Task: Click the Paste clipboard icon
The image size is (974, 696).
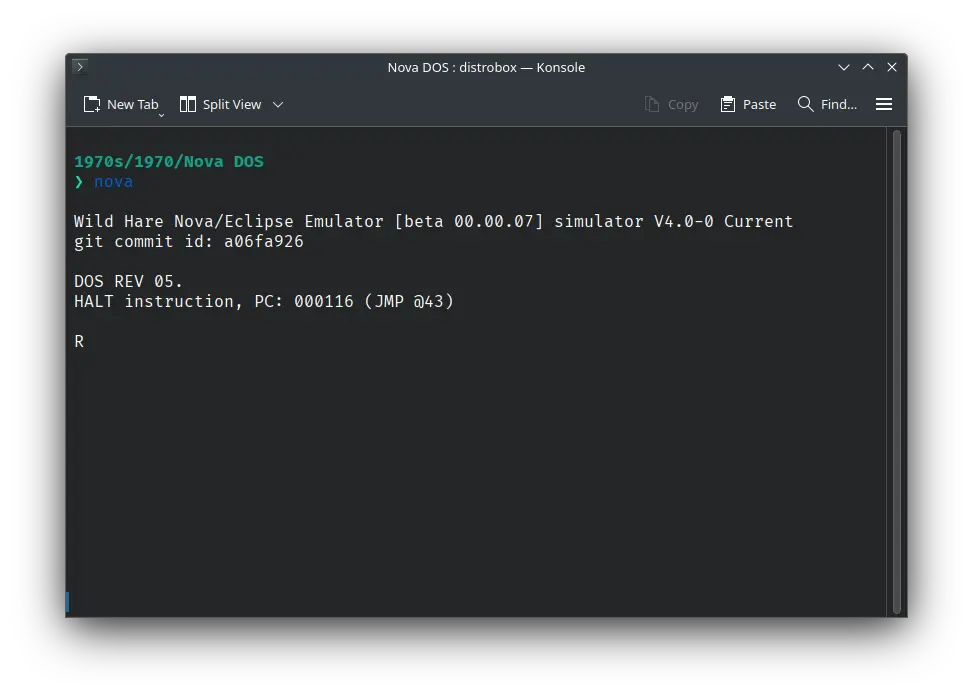Action: coord(728,104)
